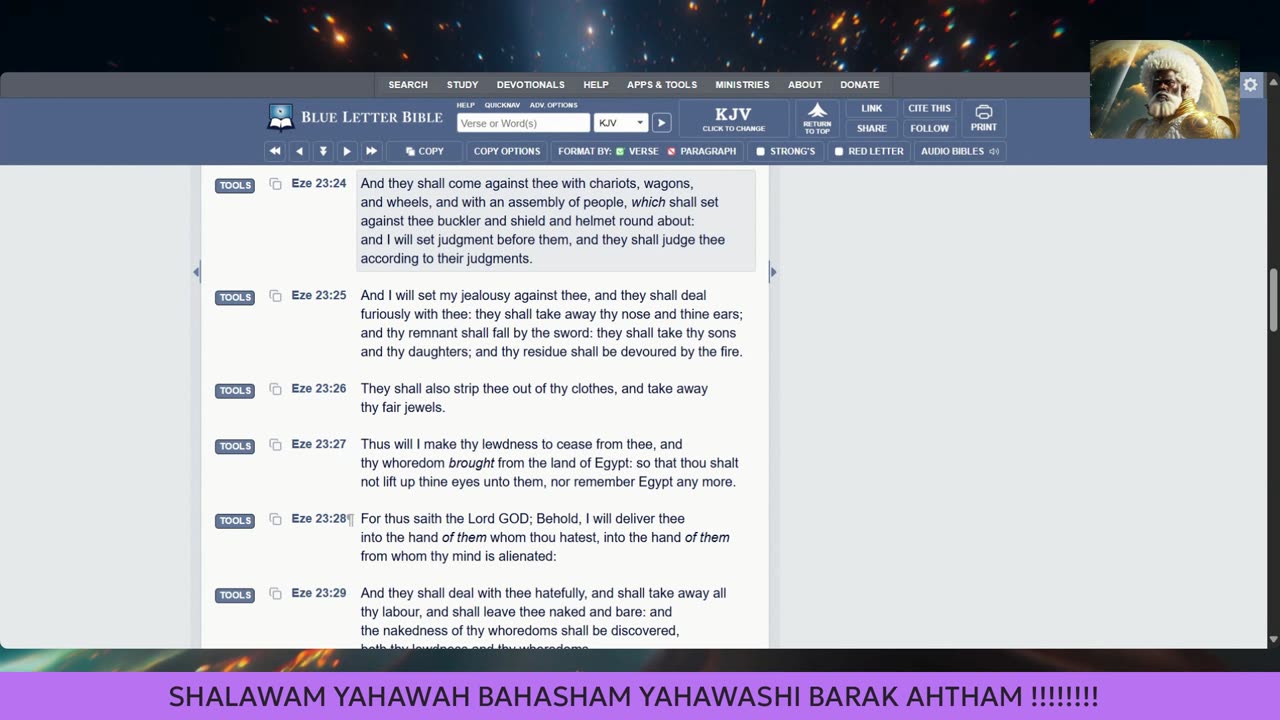Copy verse Eze 23:26 icon
This screenshot has height=720, width=1280.
point(275,389)
